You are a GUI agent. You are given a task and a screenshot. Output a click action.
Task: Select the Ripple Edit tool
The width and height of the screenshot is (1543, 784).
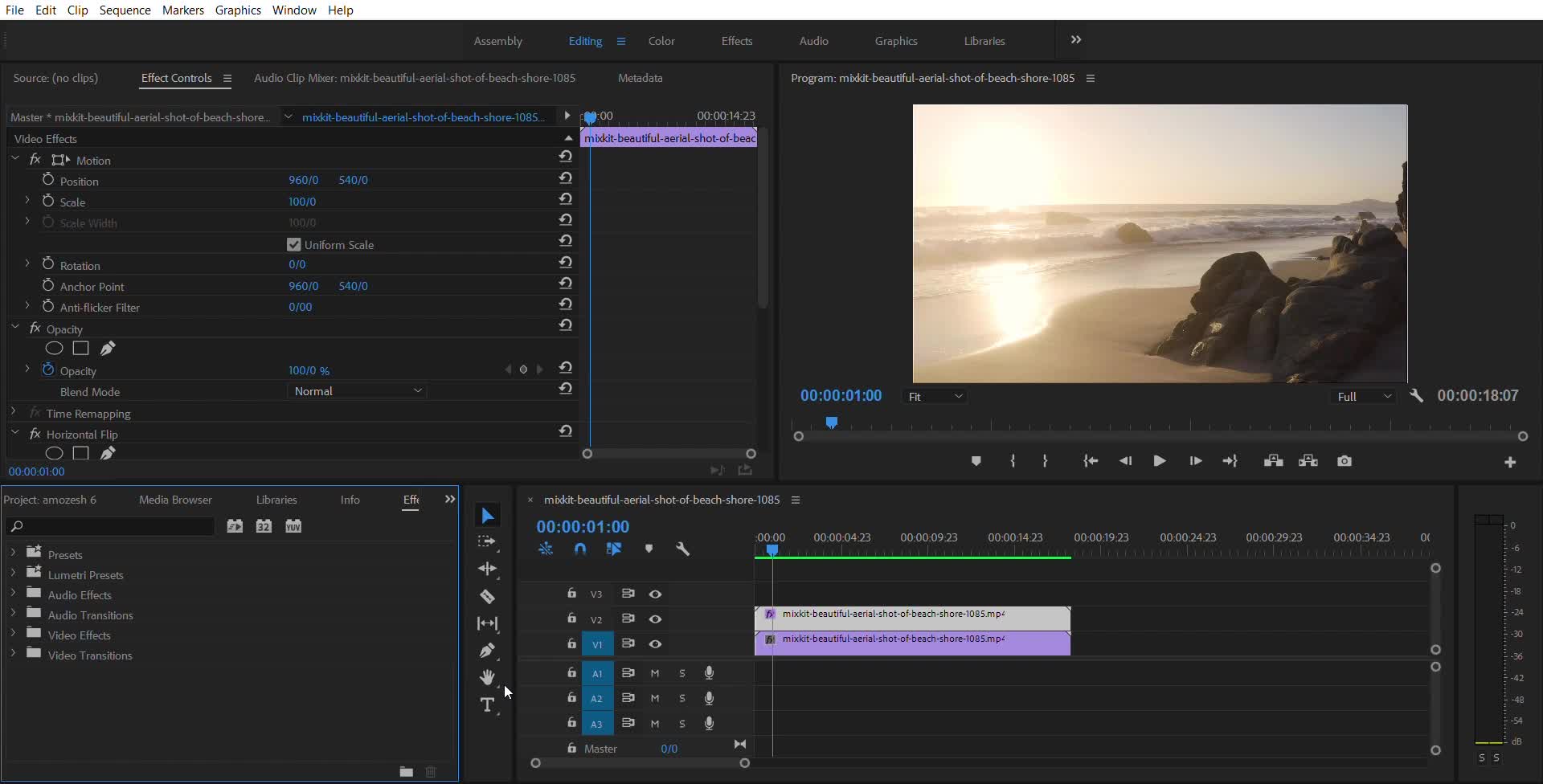coord(487,569)
